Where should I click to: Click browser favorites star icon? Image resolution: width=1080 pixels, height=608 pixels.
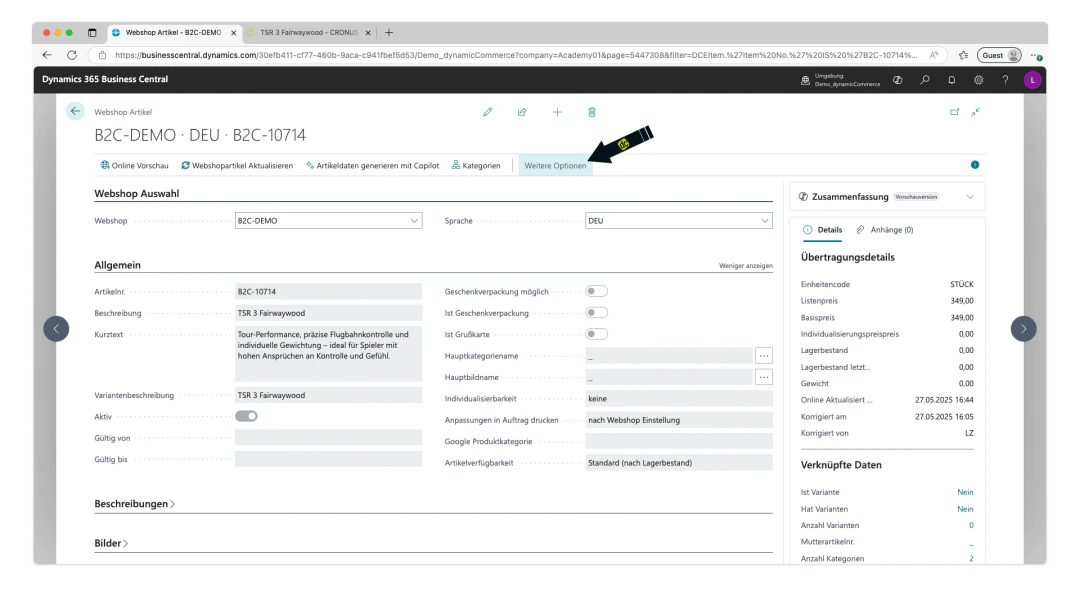tap(963, 55)
